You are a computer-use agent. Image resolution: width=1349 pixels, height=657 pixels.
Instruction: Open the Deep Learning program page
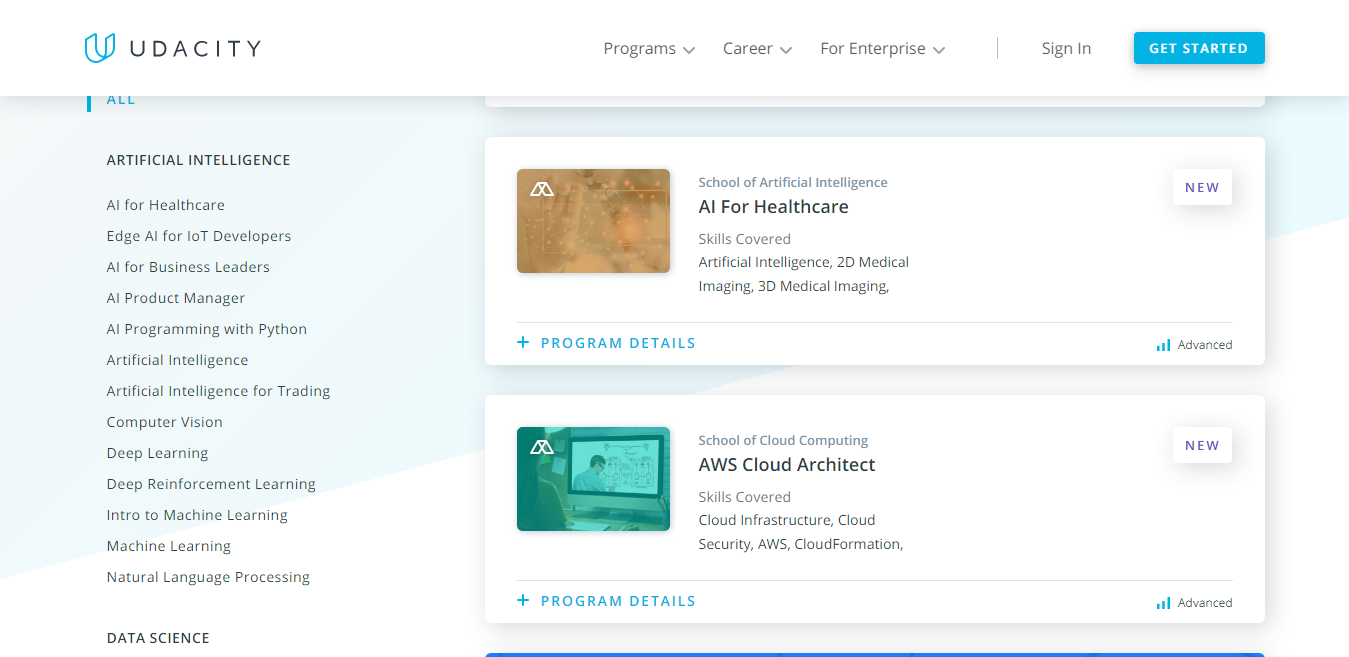coord(157,452)
